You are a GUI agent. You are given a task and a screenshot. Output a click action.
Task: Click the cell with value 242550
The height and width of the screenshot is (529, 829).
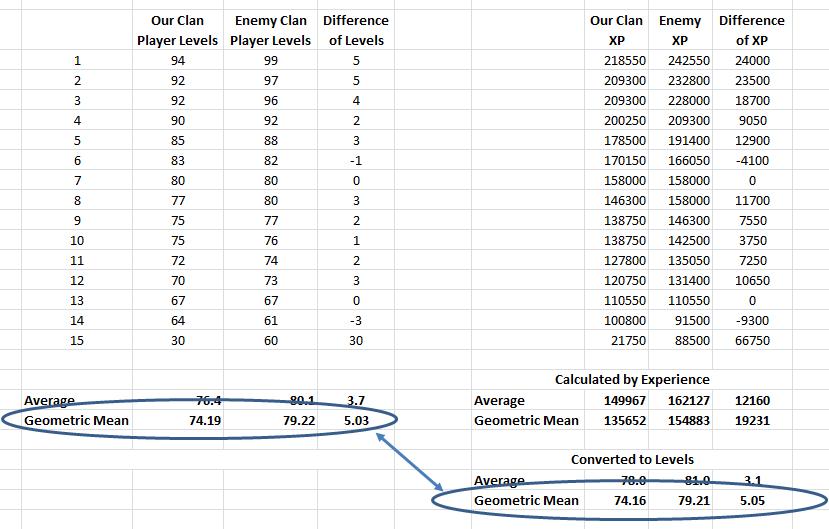pyautogui.click(x=688, y=61)
